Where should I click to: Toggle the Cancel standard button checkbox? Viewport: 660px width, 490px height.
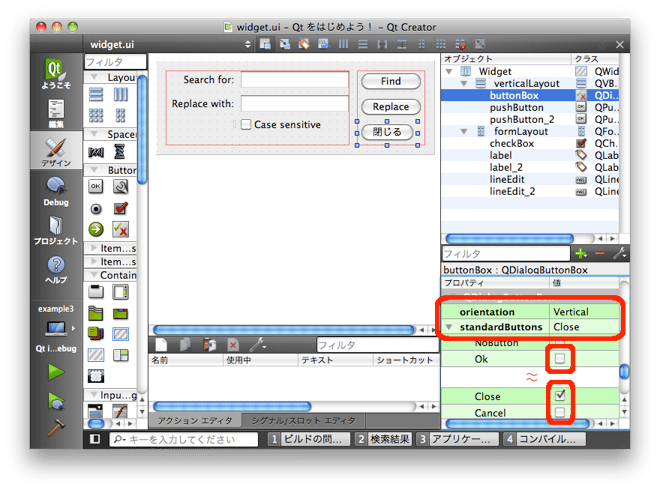[561, 412]
